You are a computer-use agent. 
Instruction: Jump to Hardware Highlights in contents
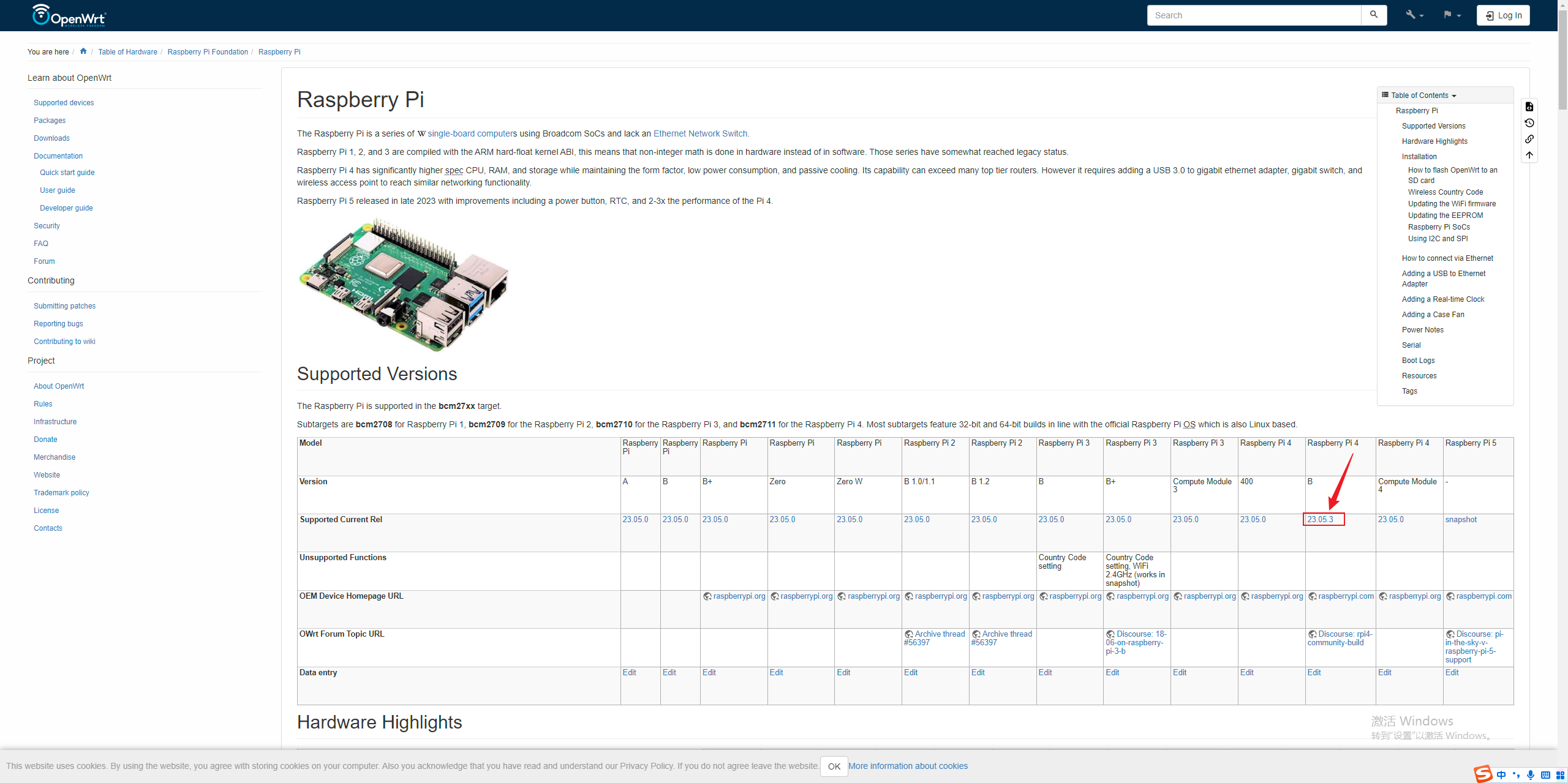click(1434, 141)
